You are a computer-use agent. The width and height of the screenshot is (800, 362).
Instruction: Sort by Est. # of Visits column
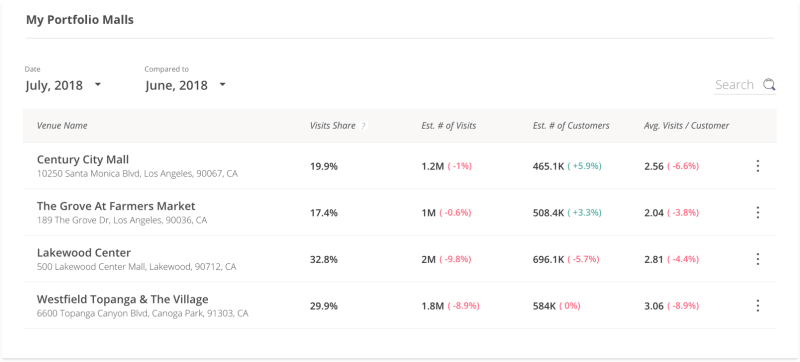448,125
